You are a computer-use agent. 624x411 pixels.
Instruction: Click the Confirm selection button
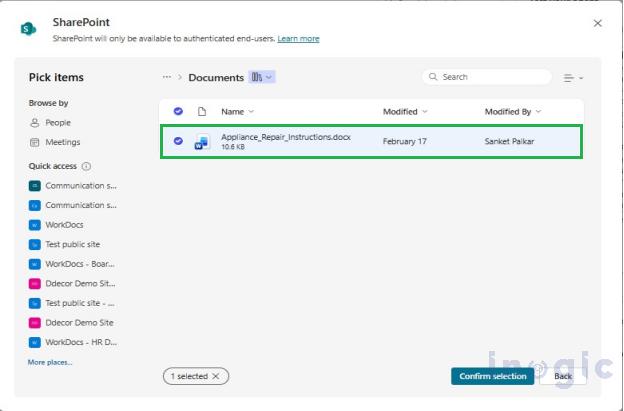pos(493,376)
